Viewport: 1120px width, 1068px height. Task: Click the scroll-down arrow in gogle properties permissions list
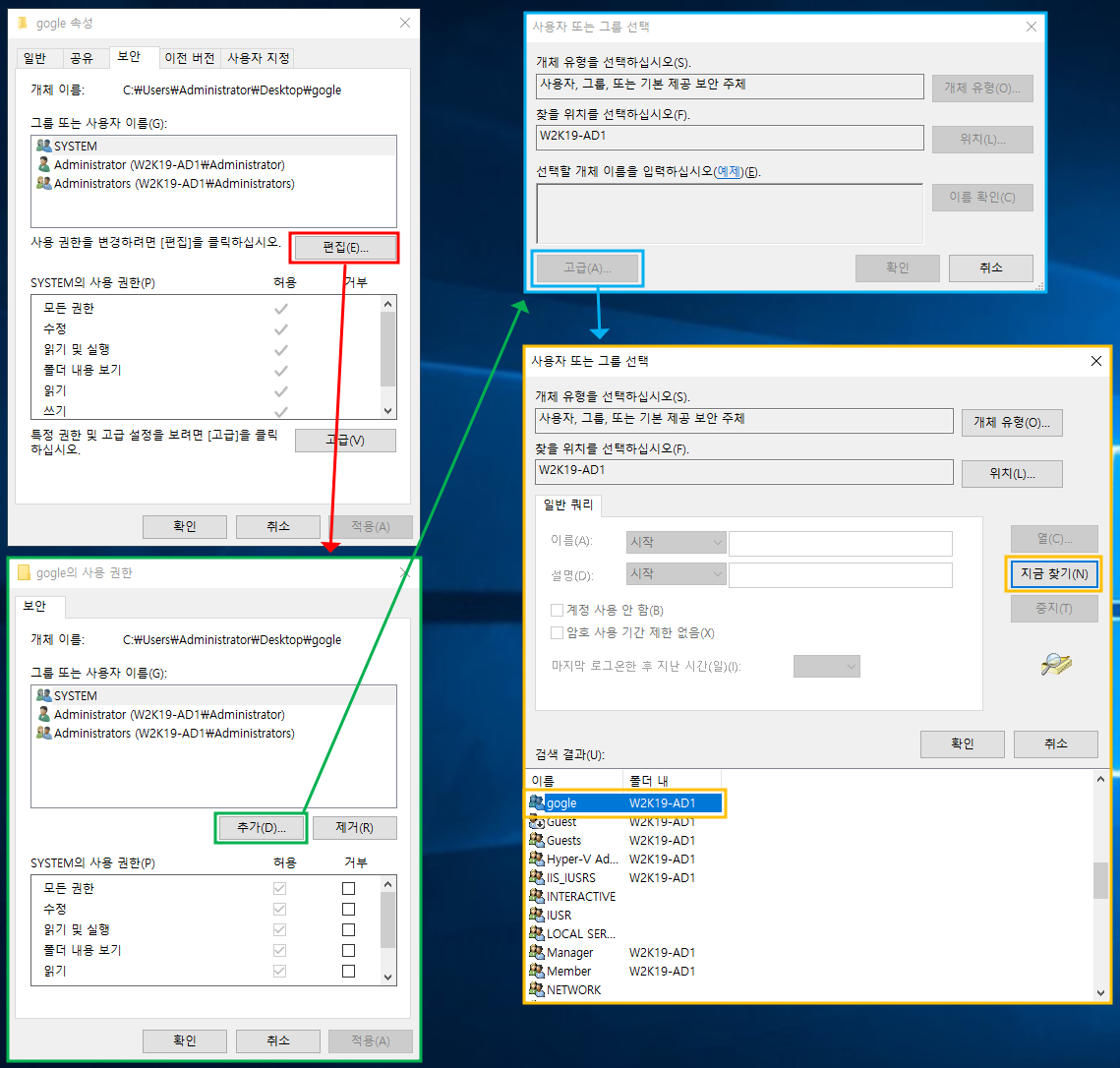(x=387, y=411)
